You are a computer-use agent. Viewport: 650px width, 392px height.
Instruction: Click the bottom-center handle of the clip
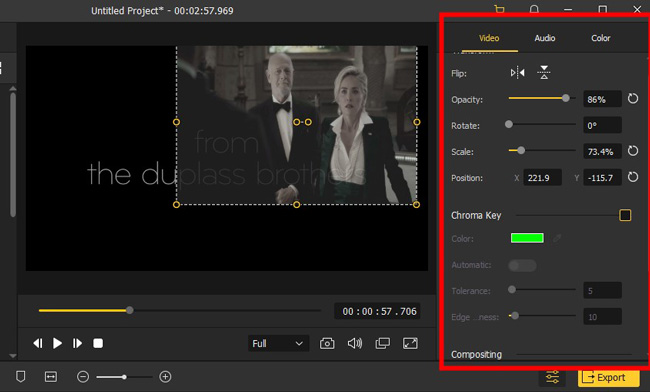coord(296,205)
